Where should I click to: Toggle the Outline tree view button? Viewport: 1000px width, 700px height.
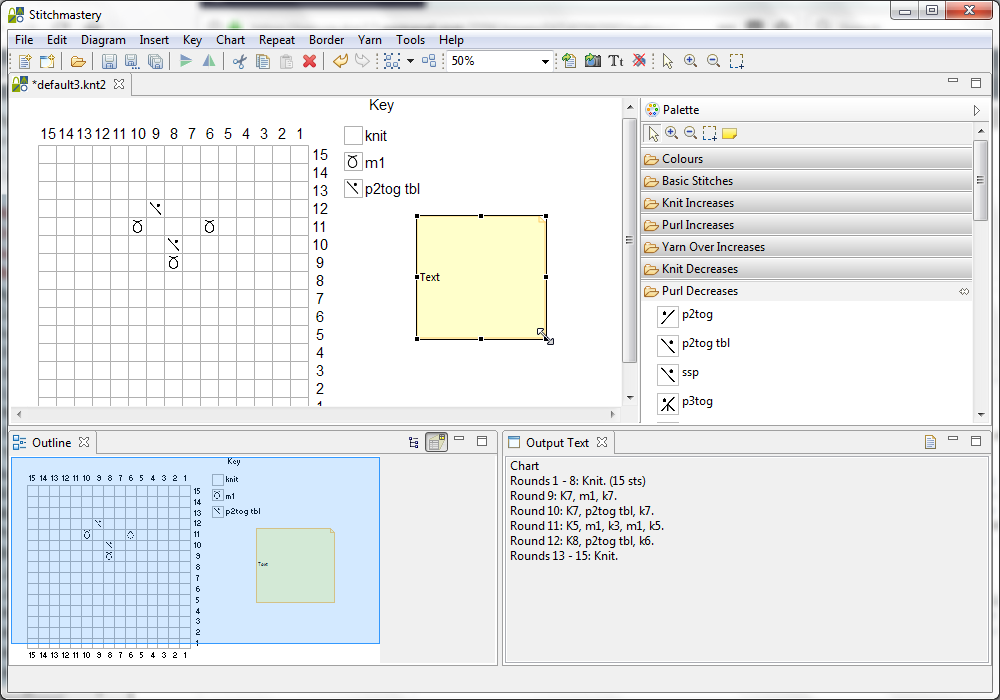[x=414, y=442]
